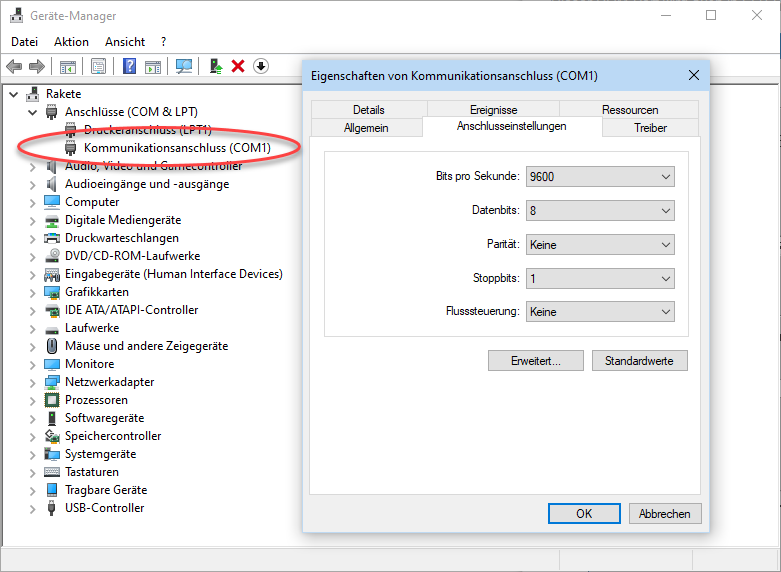Click the back arrow toolbar icon
This screenshot has width=781, height=572.
click(14, 66)
